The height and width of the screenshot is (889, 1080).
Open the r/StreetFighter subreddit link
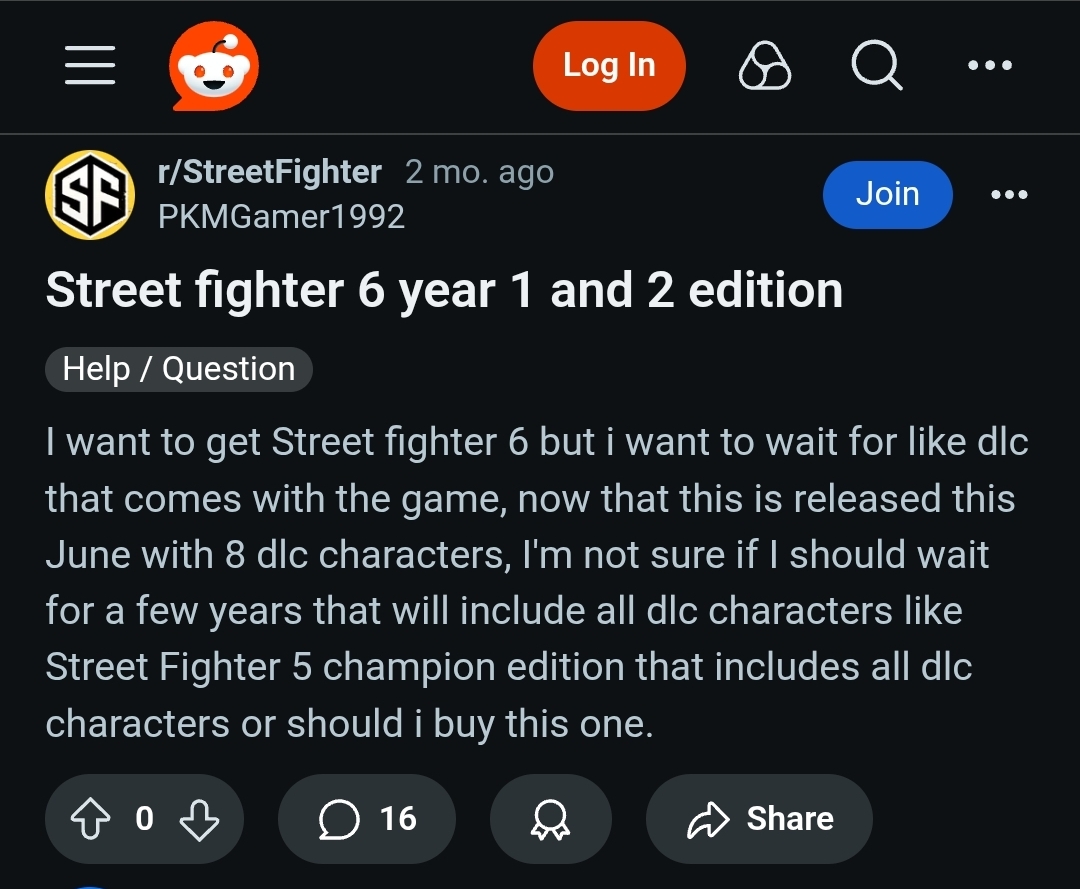269,172
